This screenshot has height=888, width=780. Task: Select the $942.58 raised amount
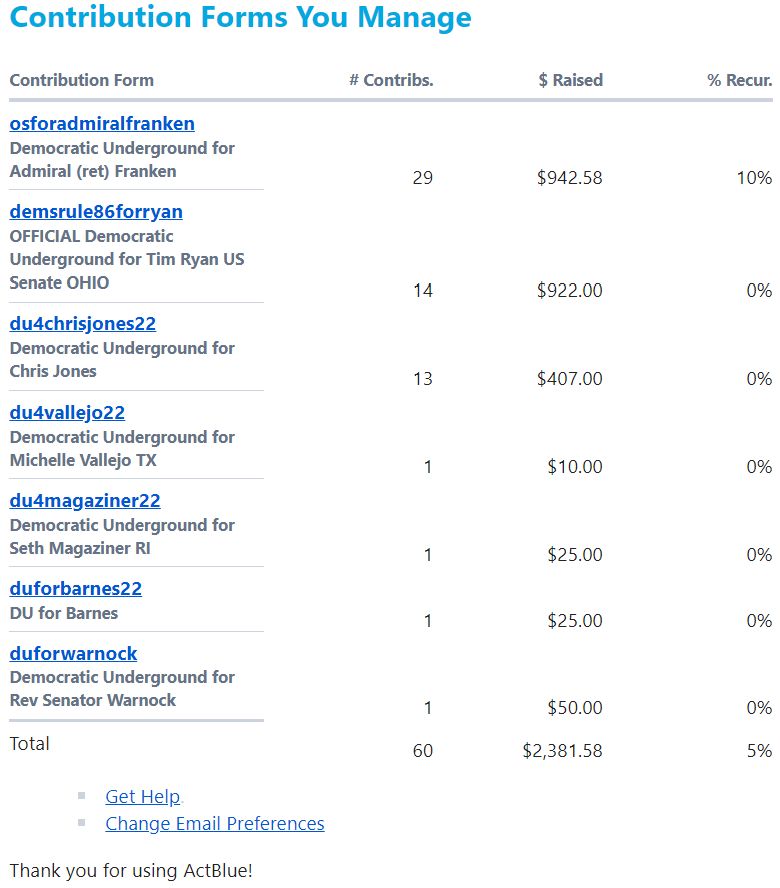pos(570,178)
